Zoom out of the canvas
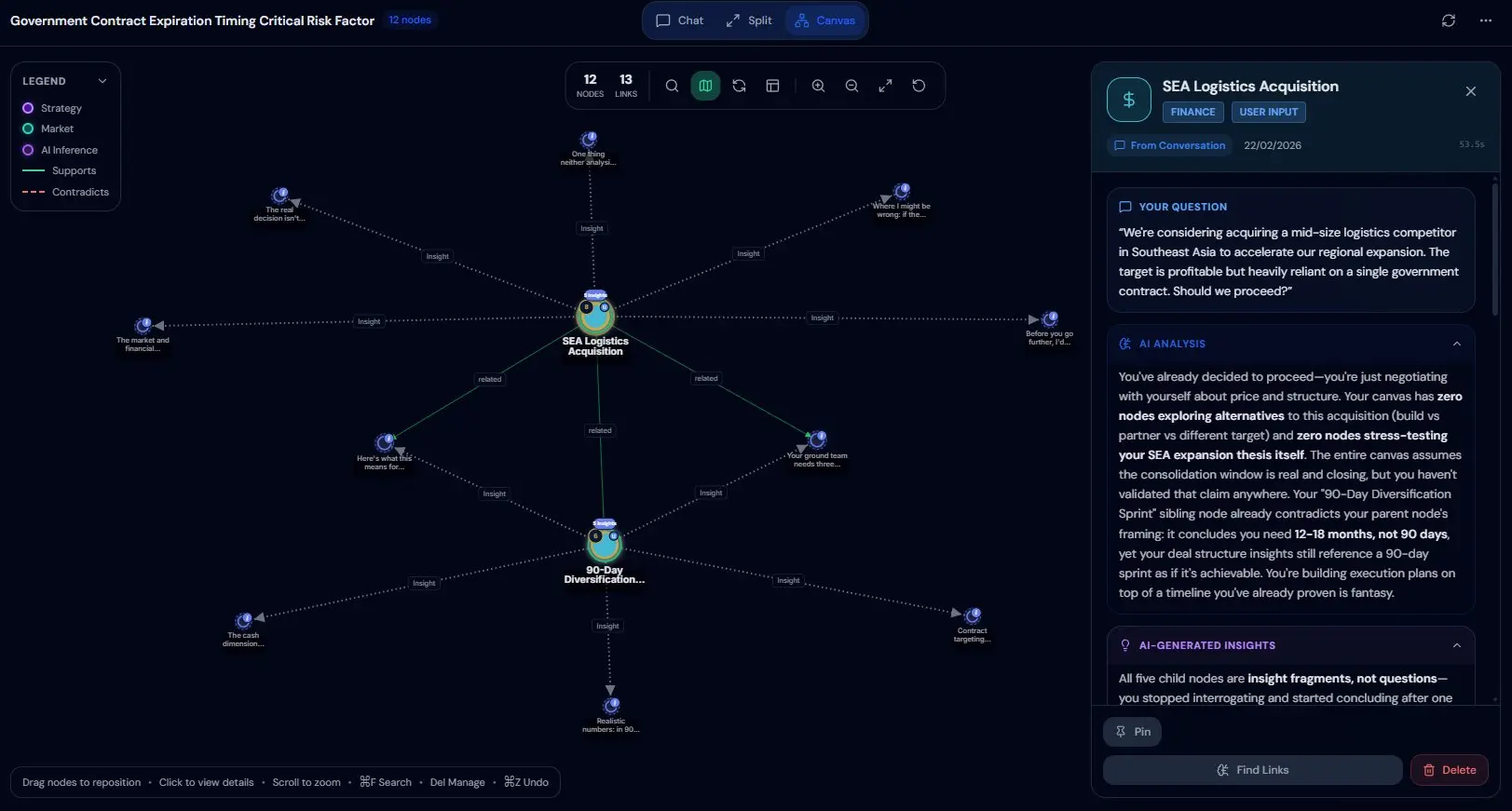 coord(851,86)
